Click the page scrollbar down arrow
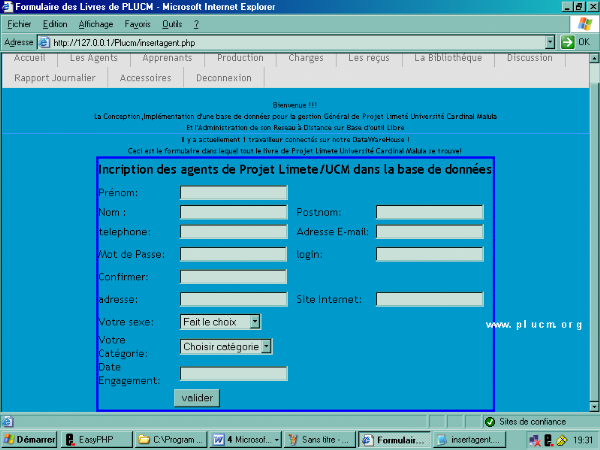The image size is (600, 450). coord(594,406)
